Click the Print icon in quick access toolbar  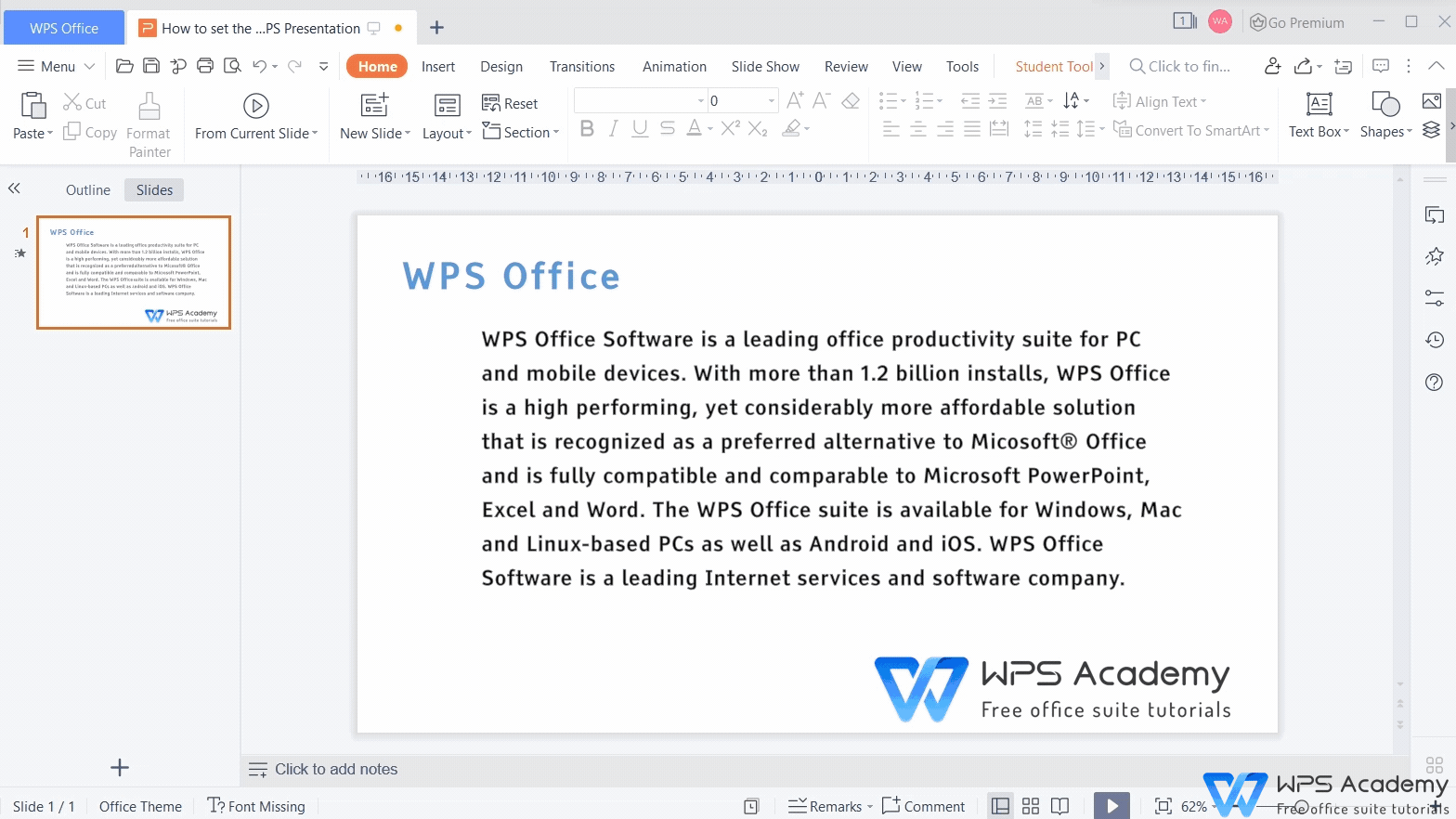(x=205, y=66)
